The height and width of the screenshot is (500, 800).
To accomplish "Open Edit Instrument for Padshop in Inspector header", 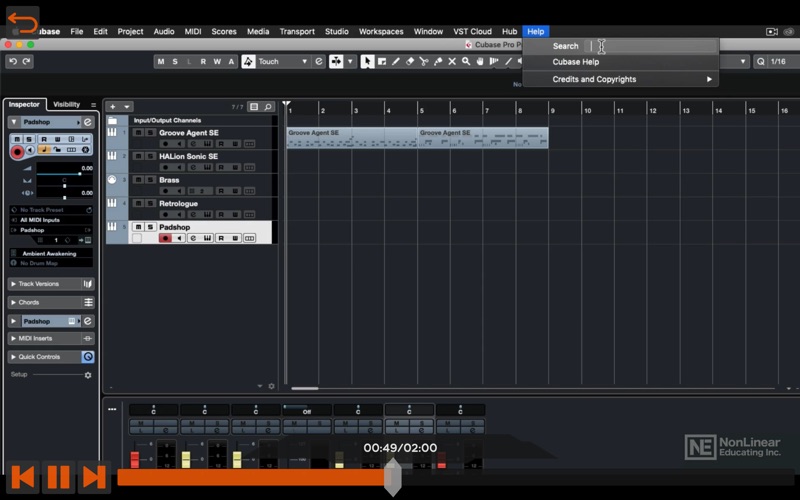I will coord(88,122).
